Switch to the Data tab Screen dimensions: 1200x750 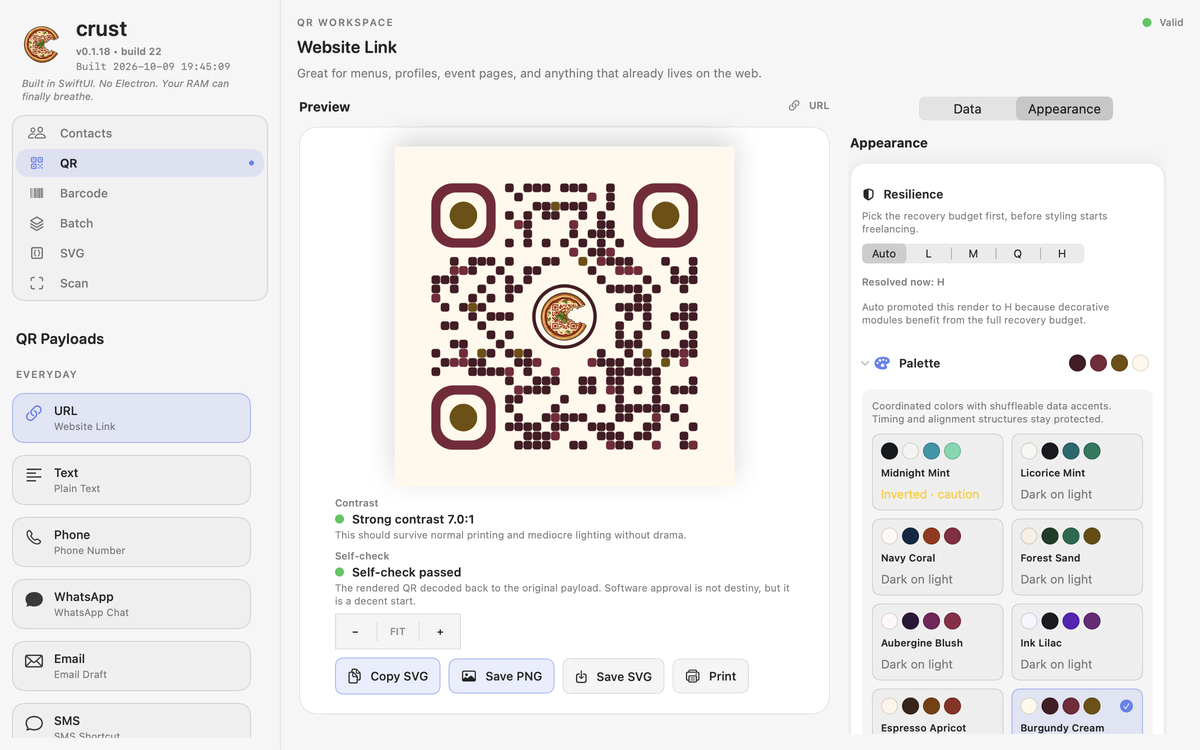(x=967, y=109)
